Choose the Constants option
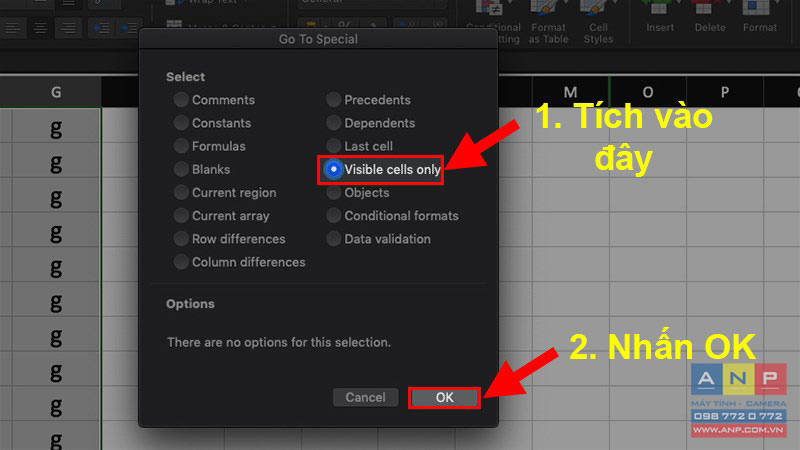This screenshot has height=450, width=800. pos(181,122)
